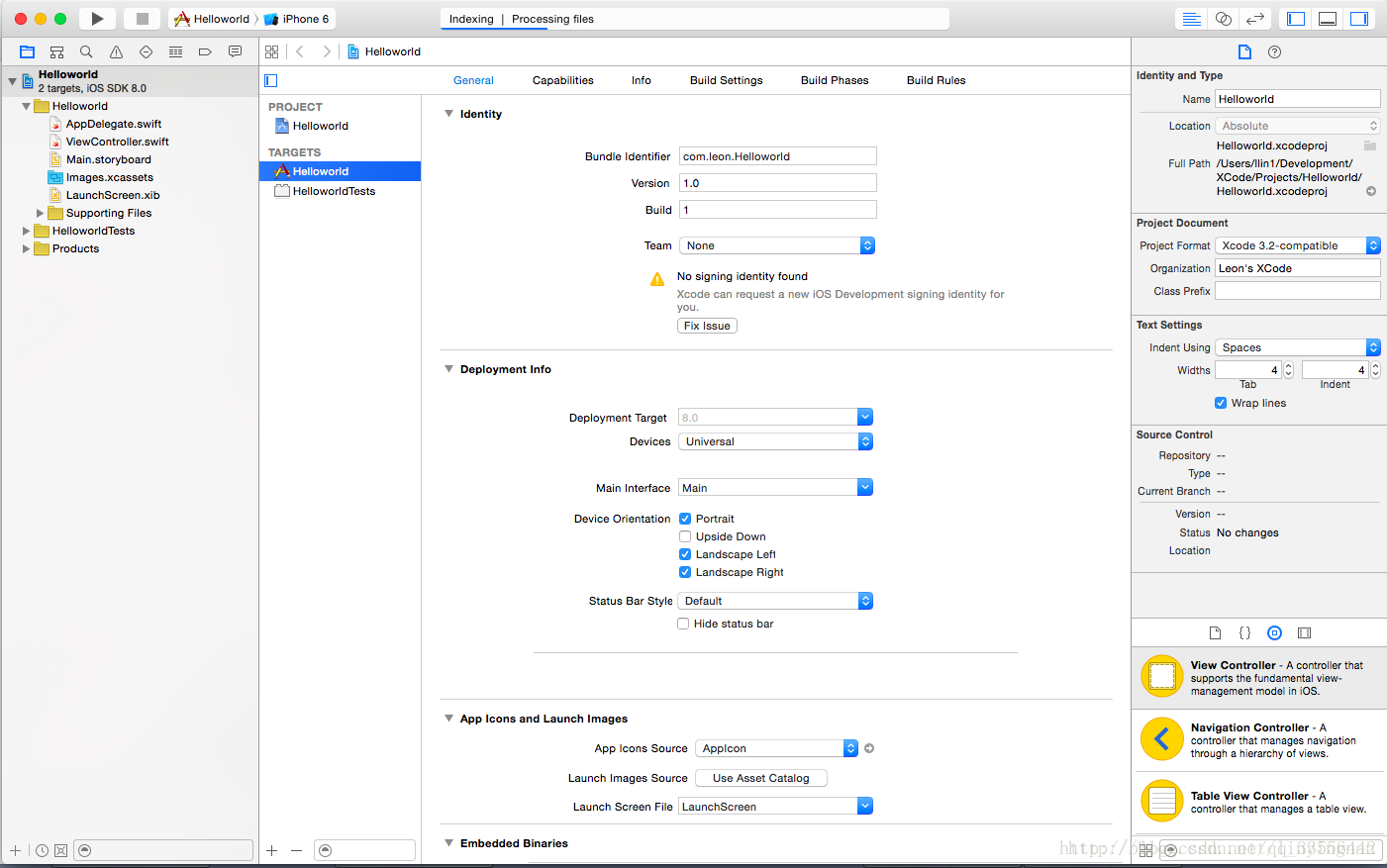This screenshot has width=1387, height=868.
Task: Click the Bundle Identifier field
Action: click(777, 156)
